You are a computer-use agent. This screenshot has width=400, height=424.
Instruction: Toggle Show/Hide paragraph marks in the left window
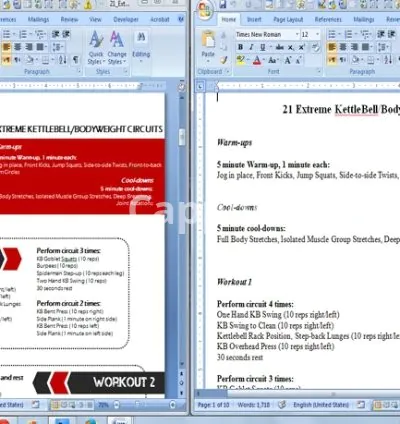76,60
